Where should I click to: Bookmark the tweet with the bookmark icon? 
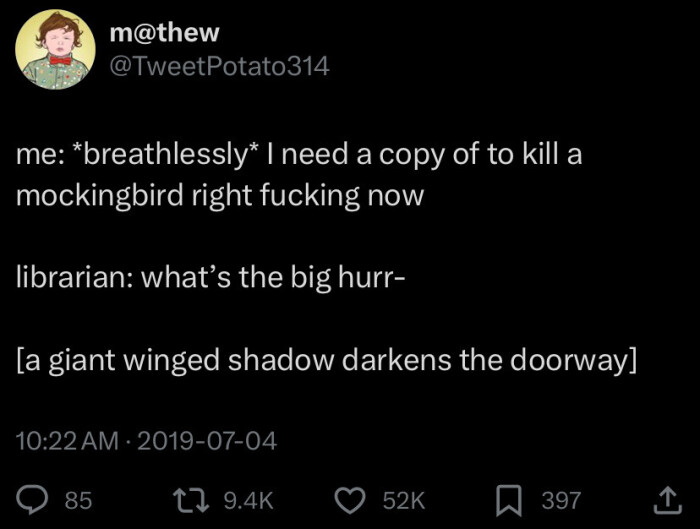509,500
